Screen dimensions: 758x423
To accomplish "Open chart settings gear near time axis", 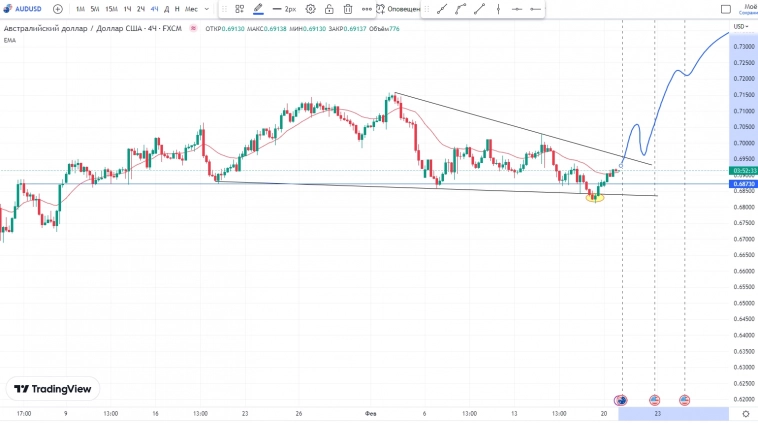I will (745, 414).
